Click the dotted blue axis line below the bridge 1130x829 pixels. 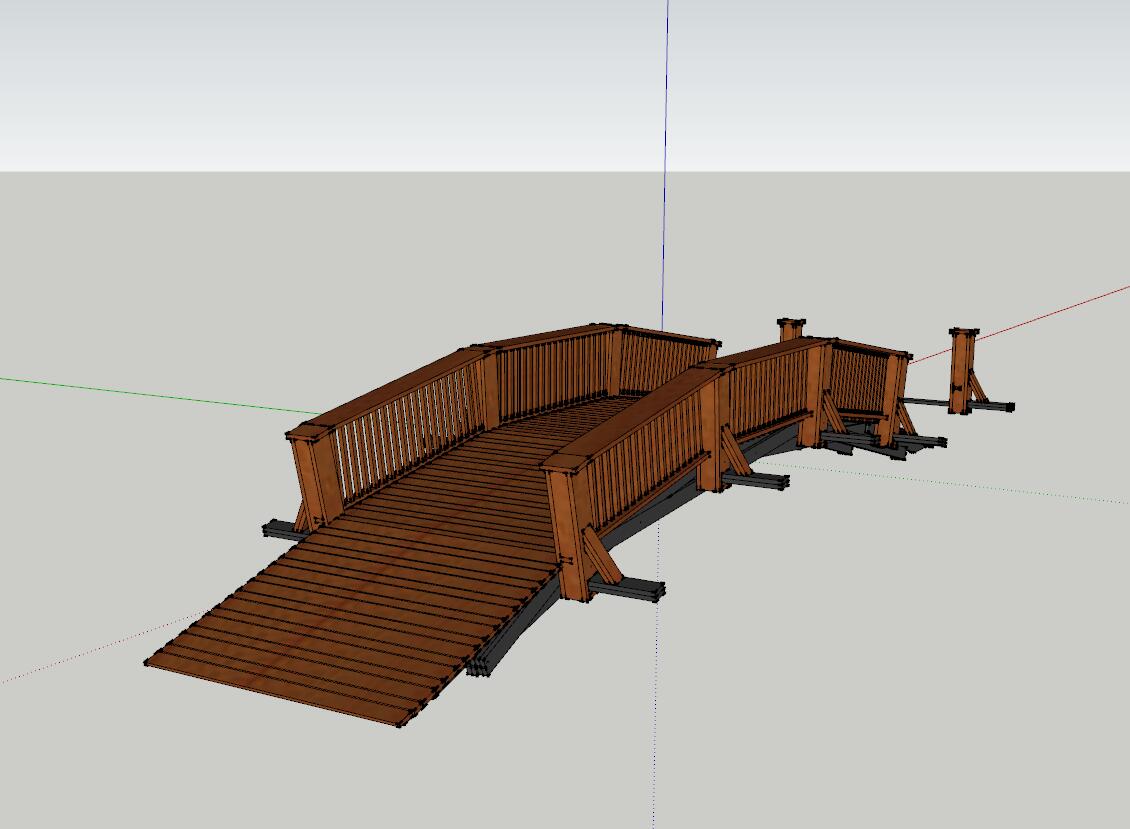click(656, 720)
